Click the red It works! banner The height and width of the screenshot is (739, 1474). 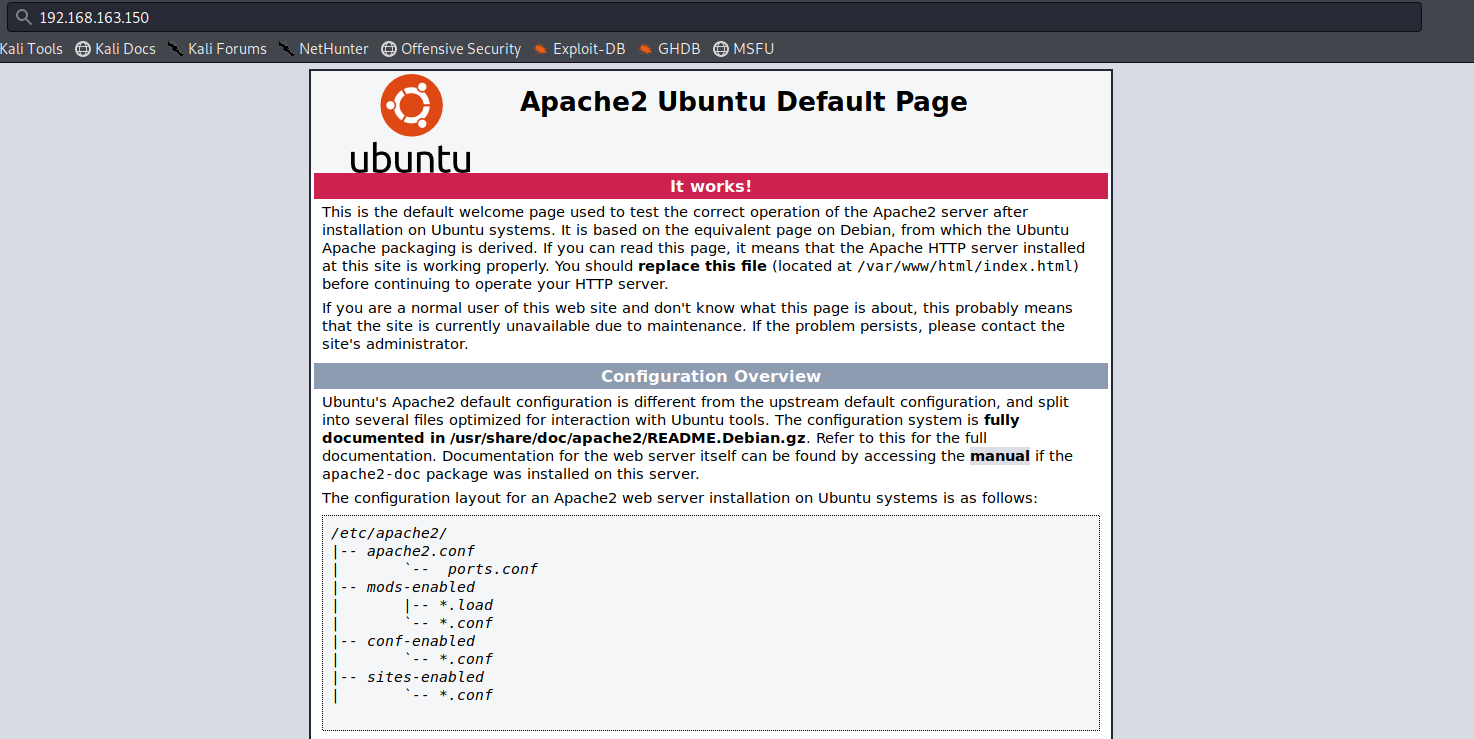coord(711,186)
